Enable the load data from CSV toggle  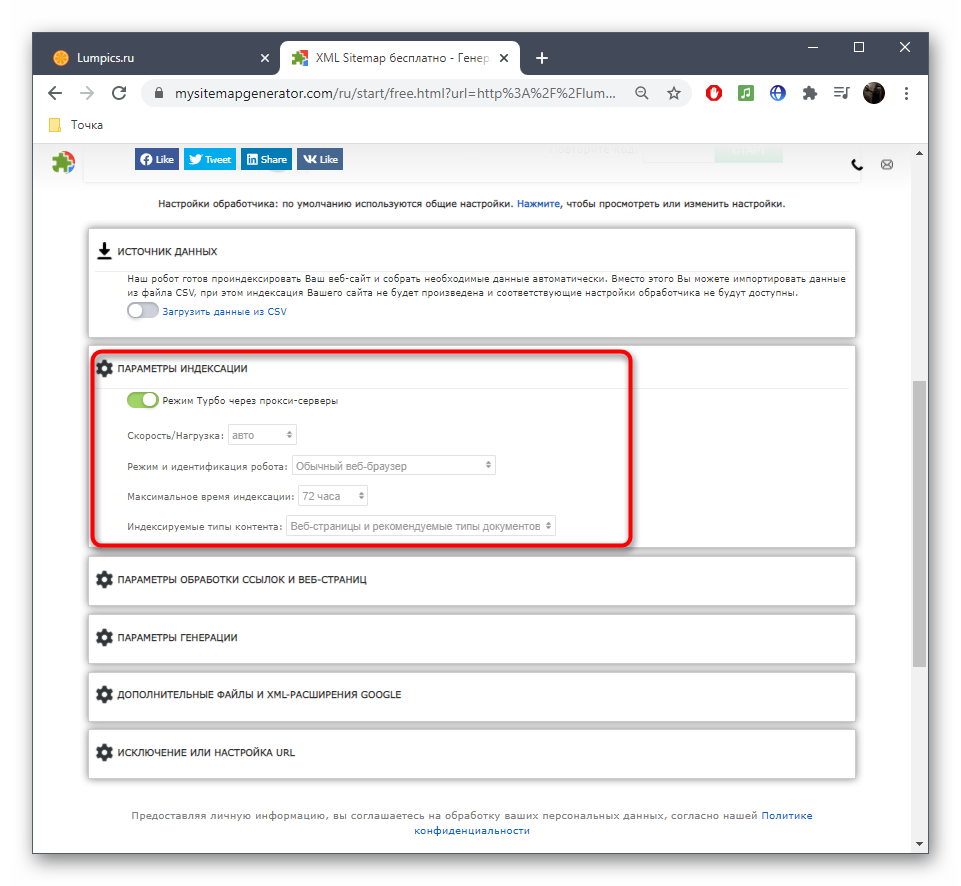click(x=143, y=311)
